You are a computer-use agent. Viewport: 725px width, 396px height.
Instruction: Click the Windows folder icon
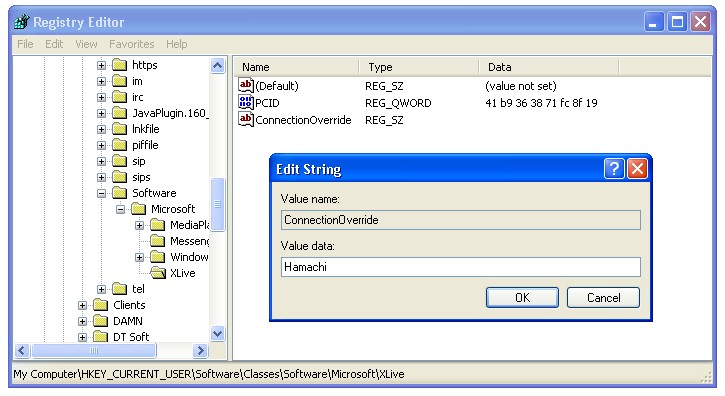[x=158, y=257]
